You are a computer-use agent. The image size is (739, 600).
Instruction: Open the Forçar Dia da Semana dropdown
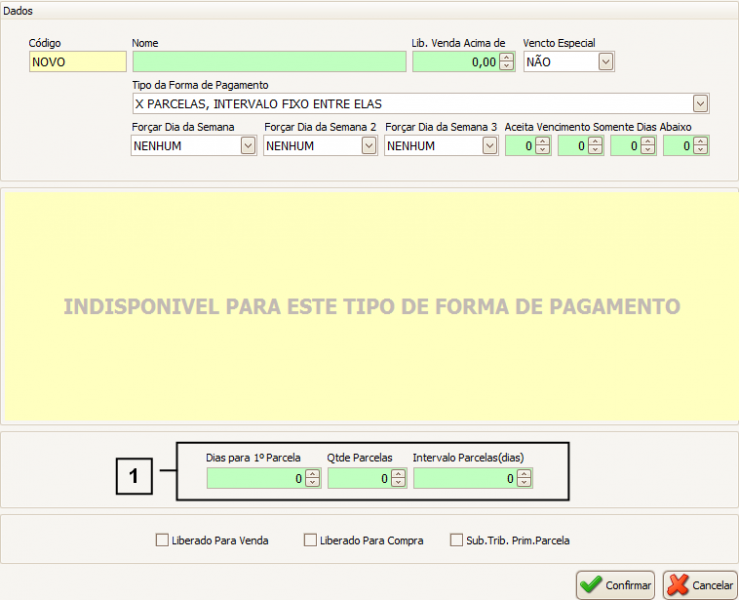[248, 146]
